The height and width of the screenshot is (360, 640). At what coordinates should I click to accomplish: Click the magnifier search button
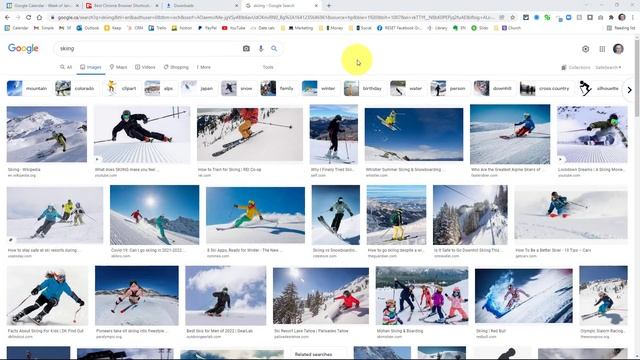tap(274, 49)
